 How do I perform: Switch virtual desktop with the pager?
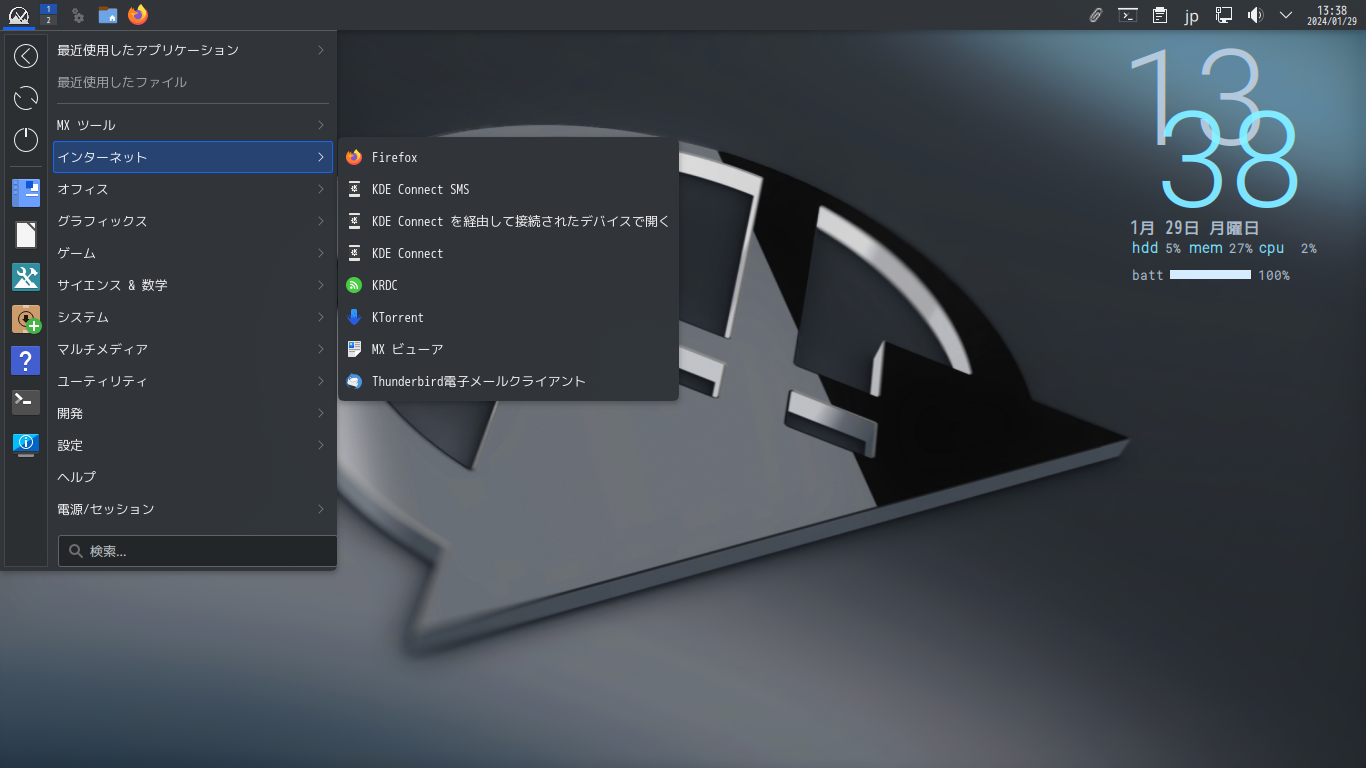pyautogui.click(x=48, y=15)
